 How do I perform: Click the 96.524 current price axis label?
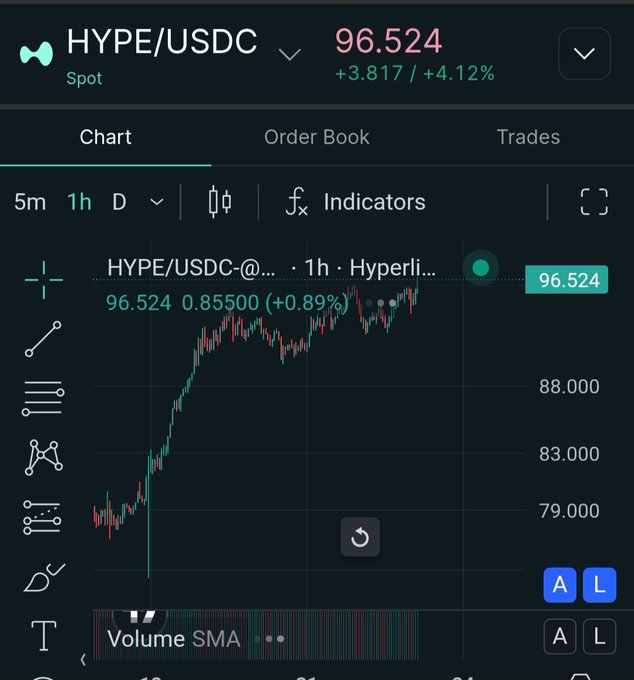[566, 280]
